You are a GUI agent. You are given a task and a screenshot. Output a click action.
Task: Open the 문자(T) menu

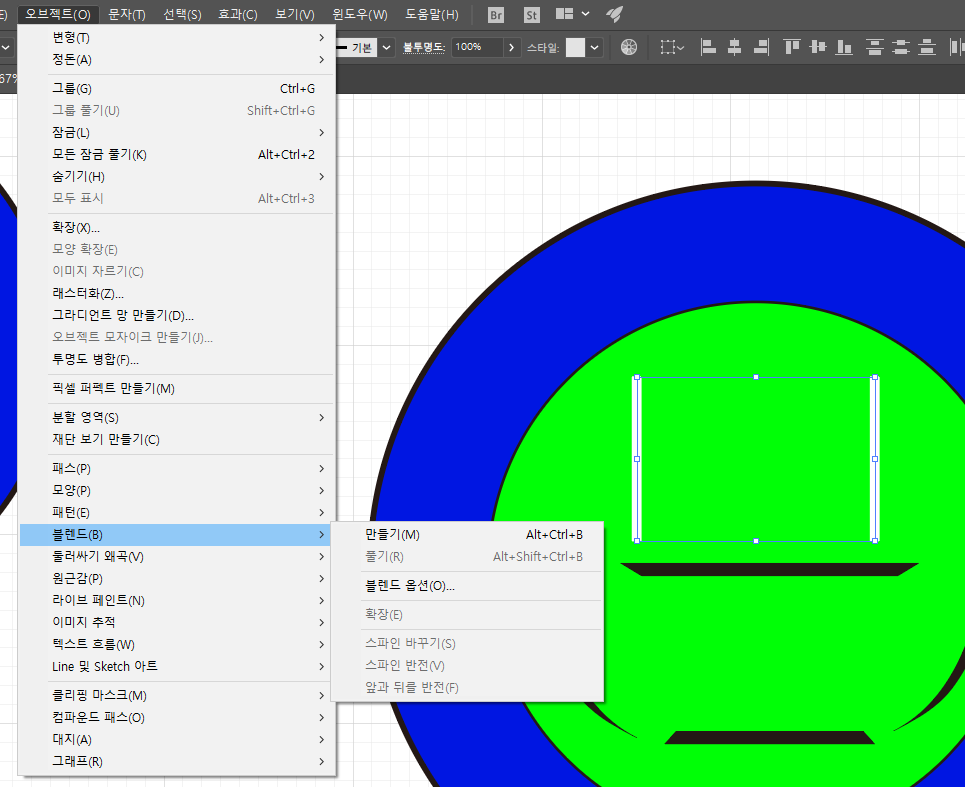(x=127, y=14)
